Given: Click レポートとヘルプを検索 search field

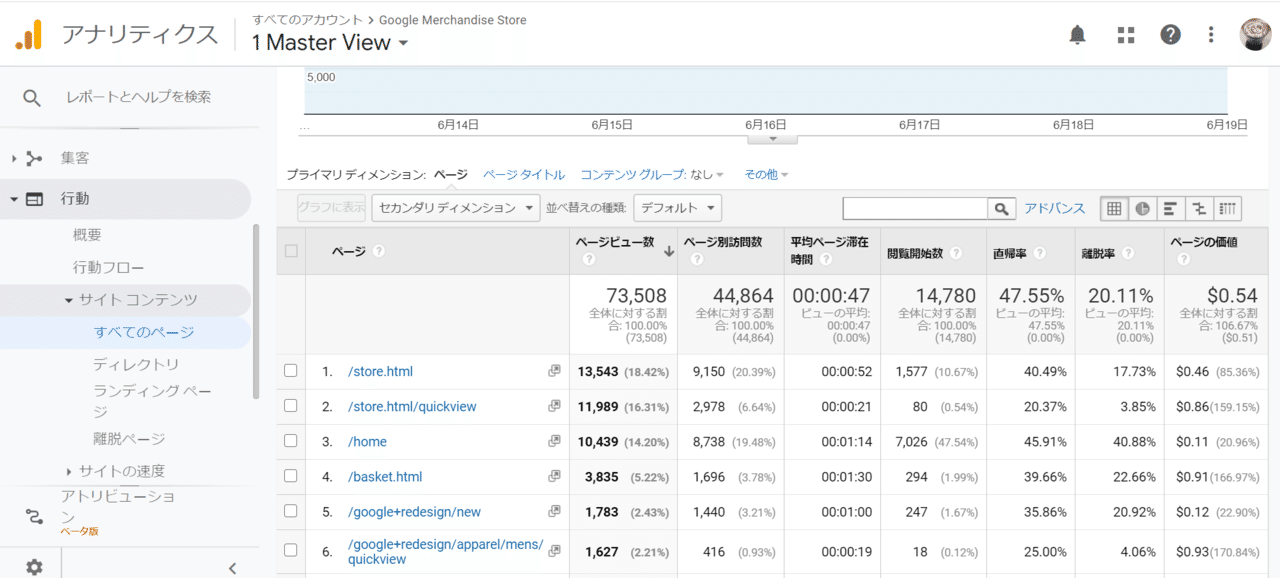Looking at the screenshot, I should pos(138,97).
